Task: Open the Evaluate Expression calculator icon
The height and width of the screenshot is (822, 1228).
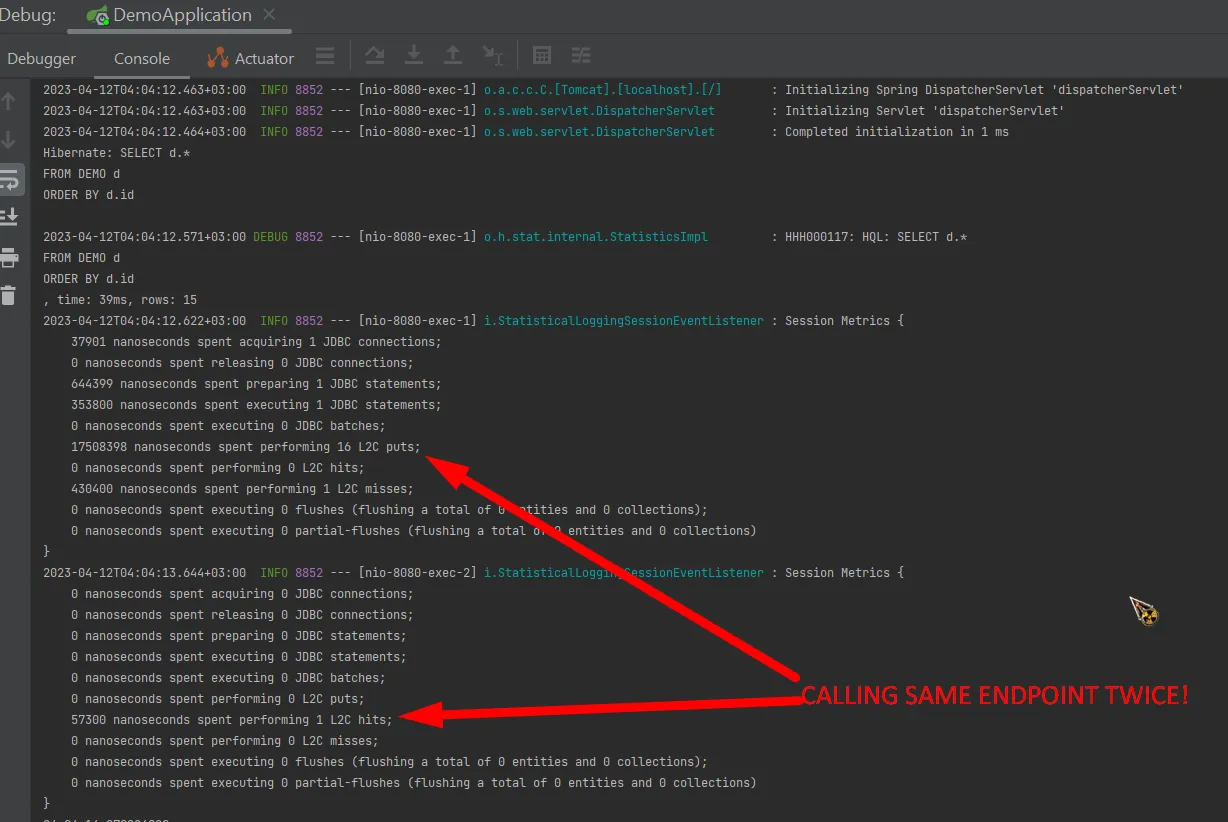Action: pos(542,56)
